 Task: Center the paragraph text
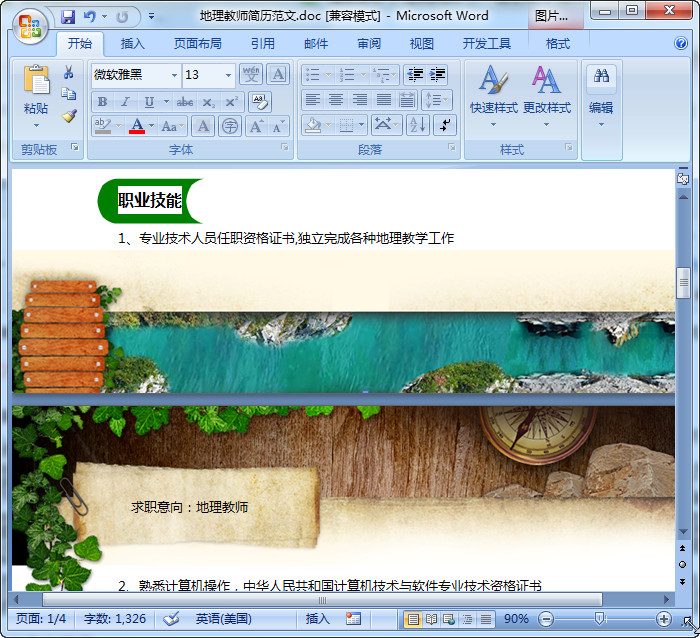(336, 100)
